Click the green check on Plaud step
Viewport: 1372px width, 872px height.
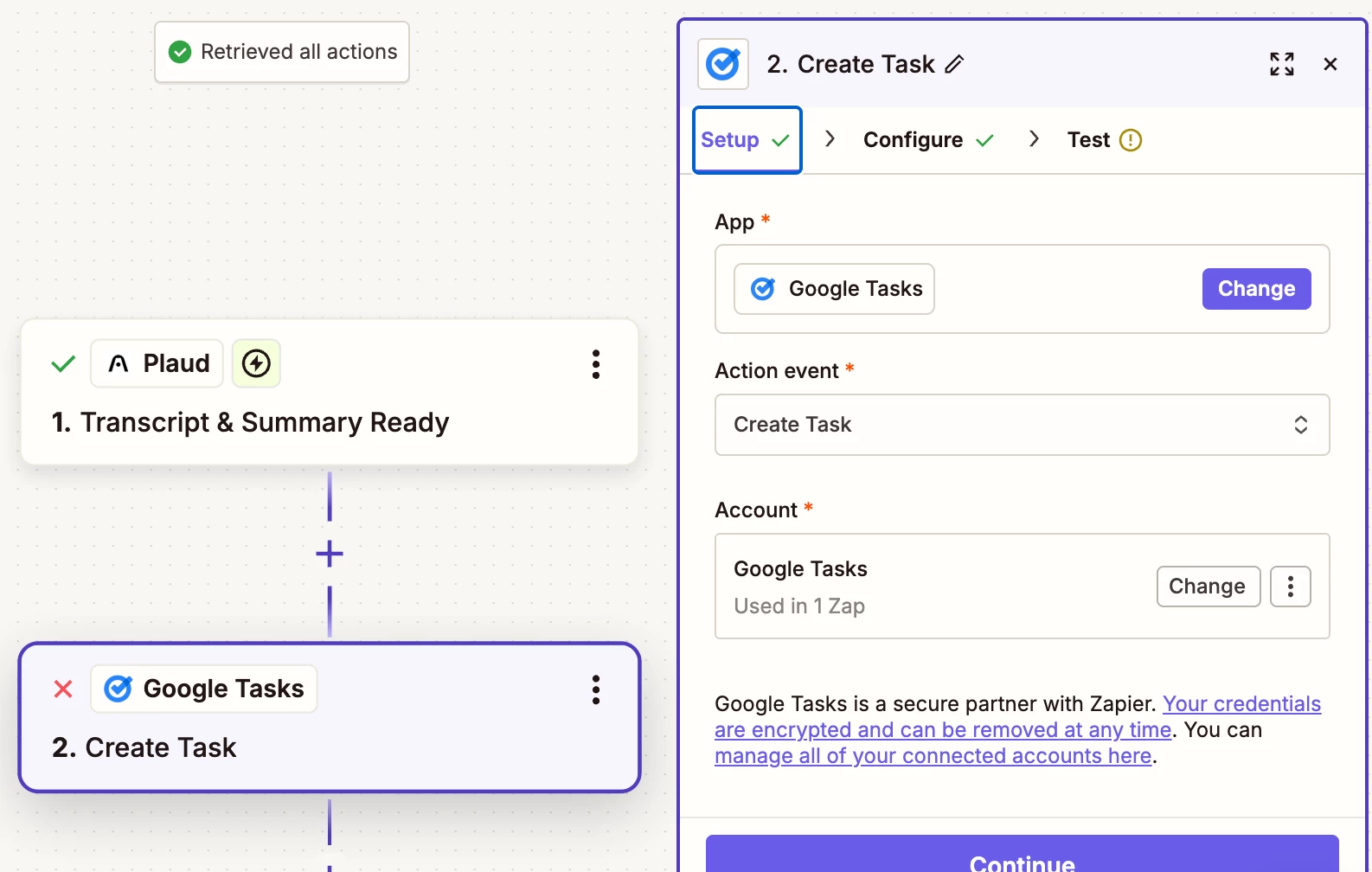coord(63,364)
